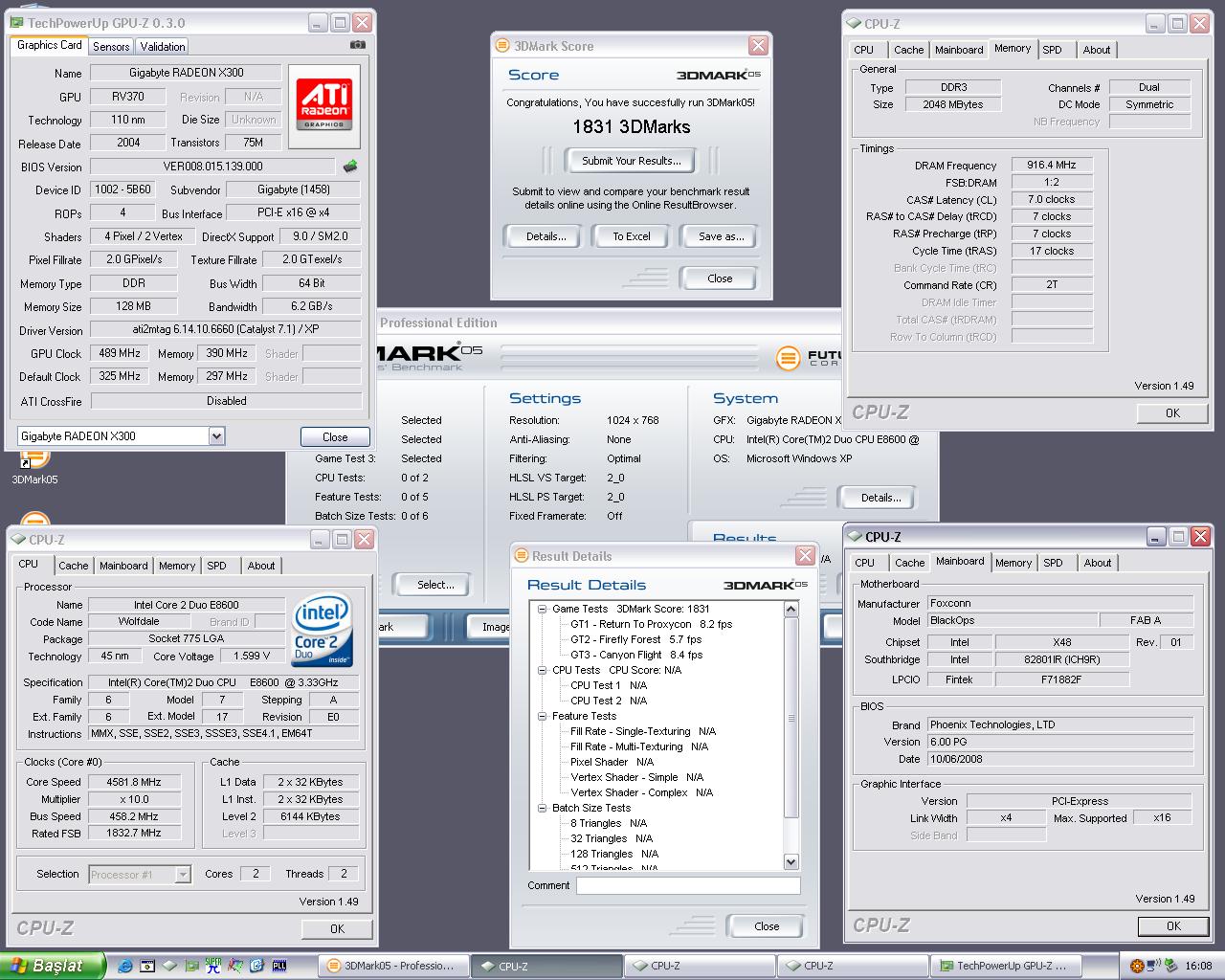Switch to TechPowerUp GPU-Z taskbar button
Screen dimensions: 1225x980
coord(1005,966)
